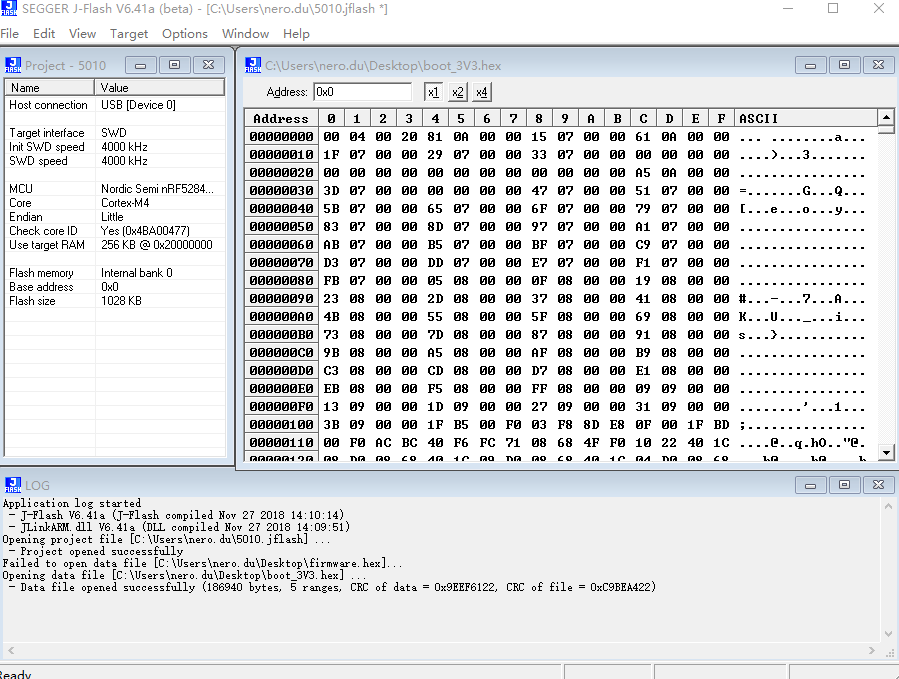
Task: Open the Edit menu
Action: (44, 34)
